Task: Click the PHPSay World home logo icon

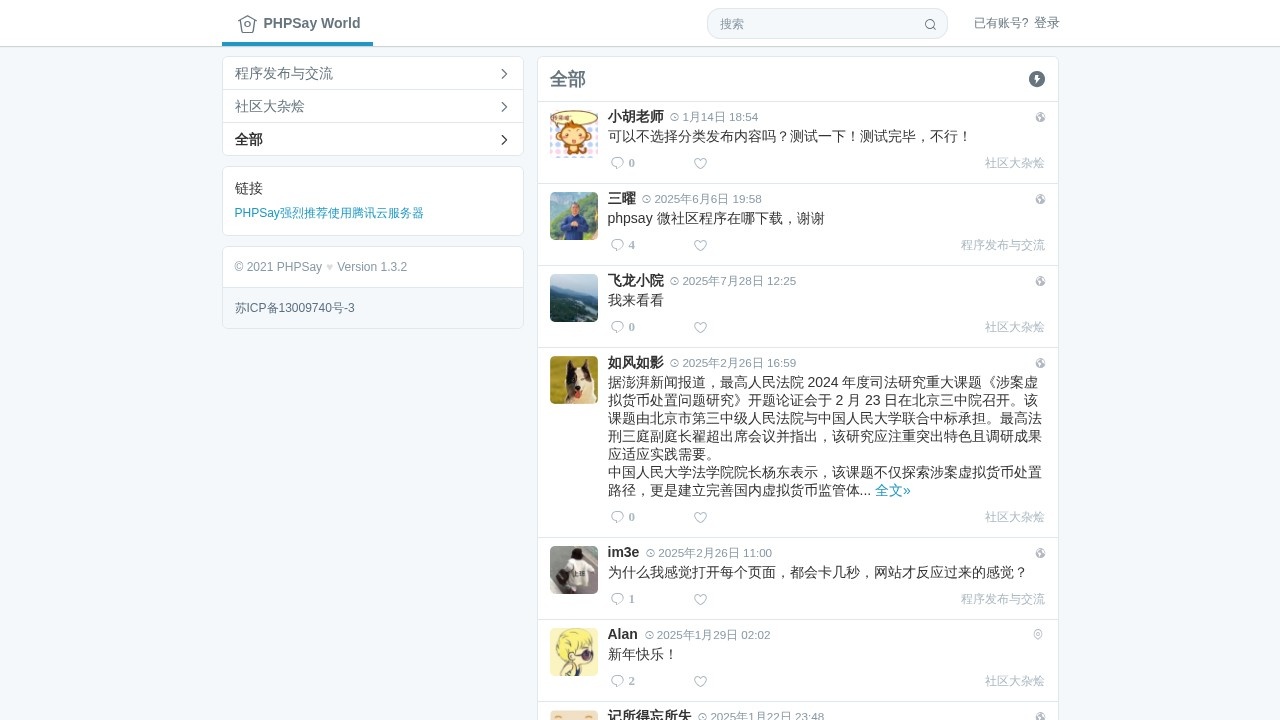Action: point(247,24)
